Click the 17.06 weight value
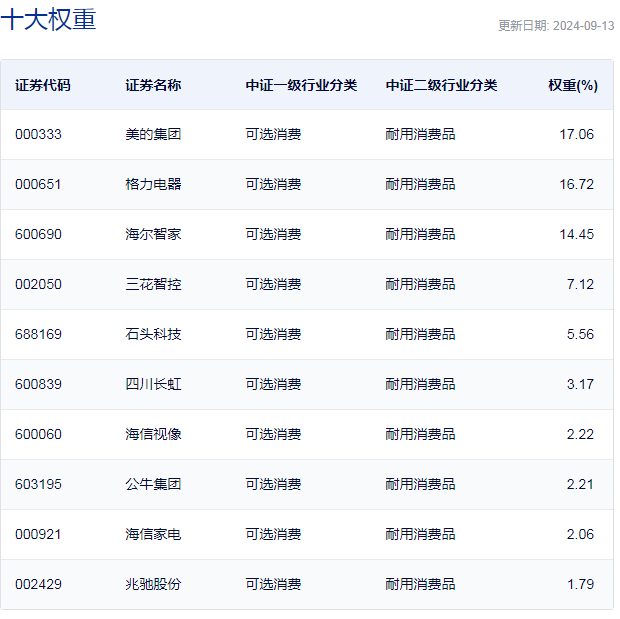 [x=577, y=134]
